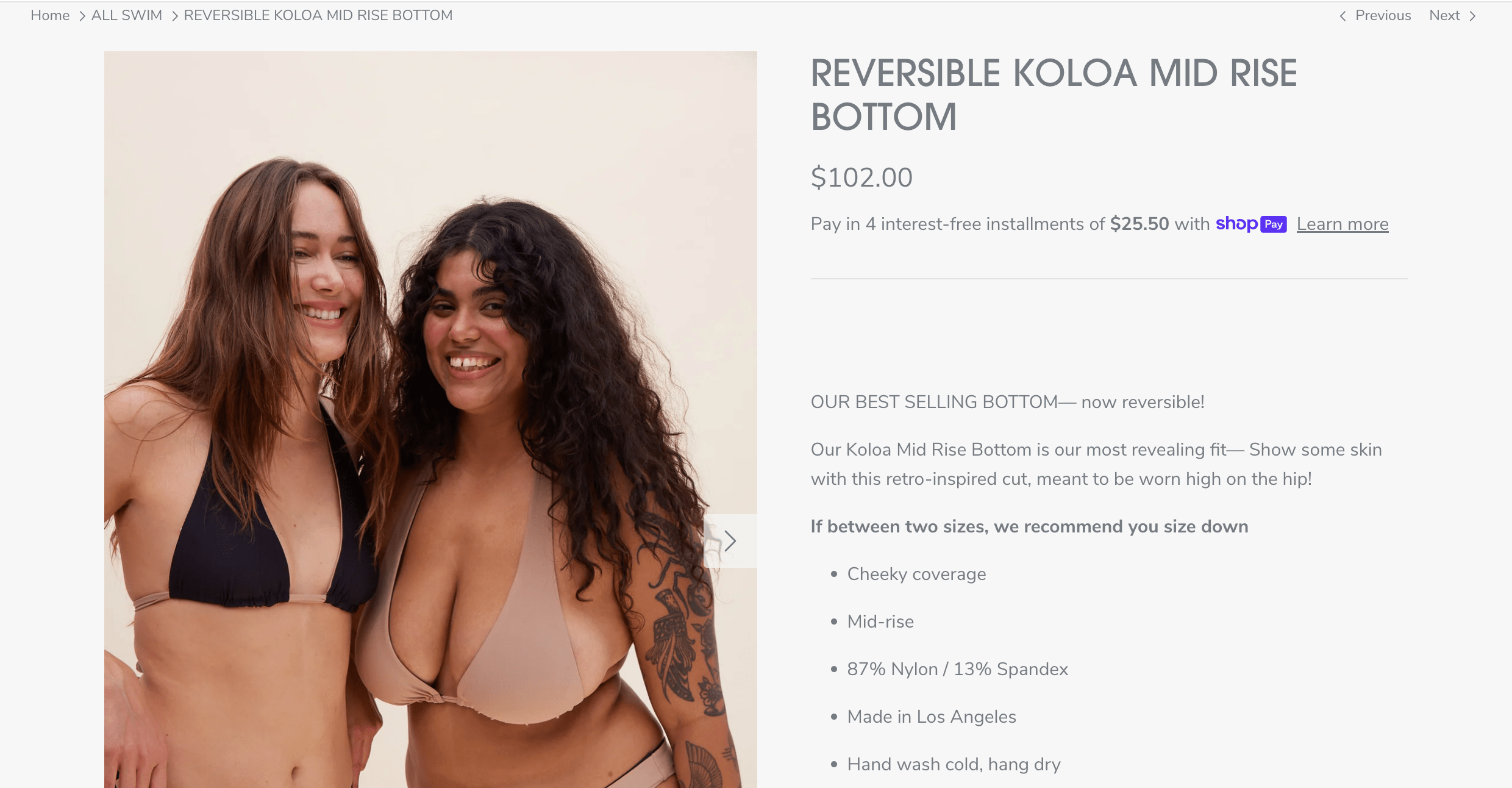The width and height of the screenshot is (1512, 788).
Task: Advance to the next product image arrow
Action: click(730, 541)
